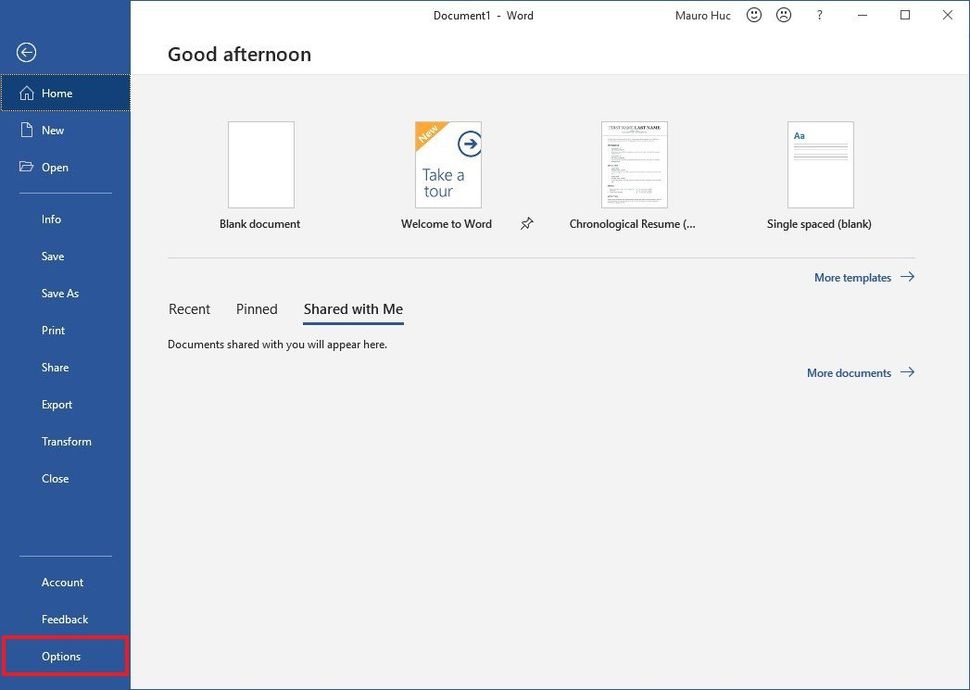Viewport: 970px width, 690px height.
Task: Select the Open file option
Action: pos(55,167)
